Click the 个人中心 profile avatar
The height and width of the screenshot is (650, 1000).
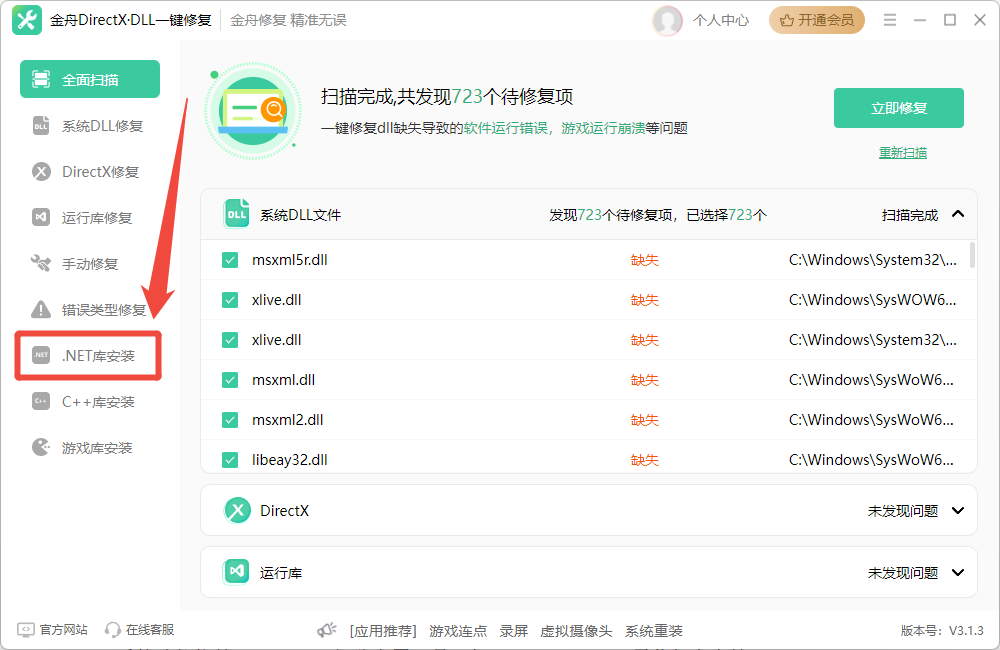[667, 19]
